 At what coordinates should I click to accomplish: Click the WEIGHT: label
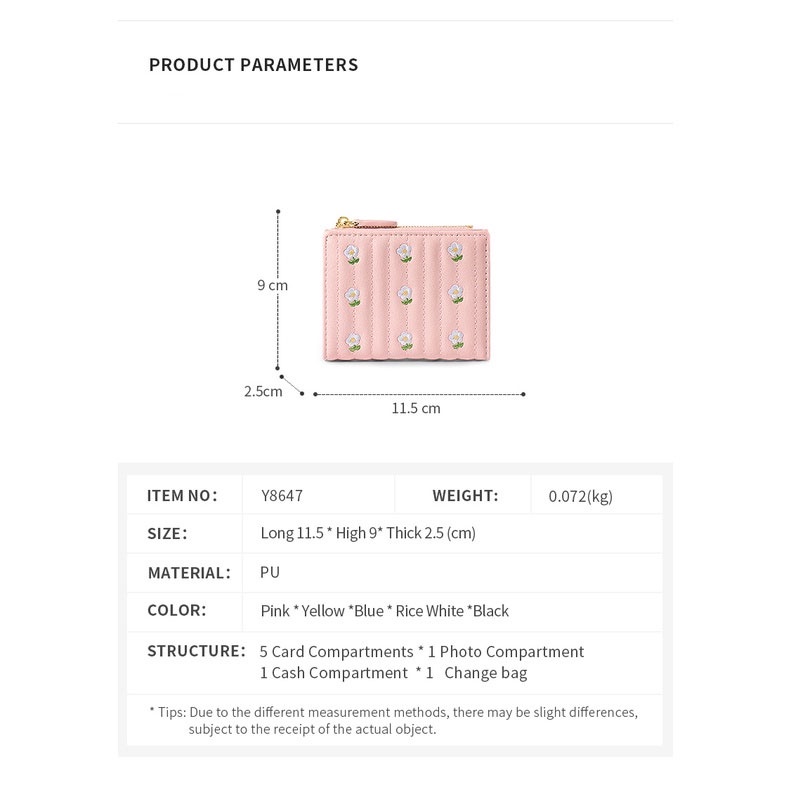(465, 495)
